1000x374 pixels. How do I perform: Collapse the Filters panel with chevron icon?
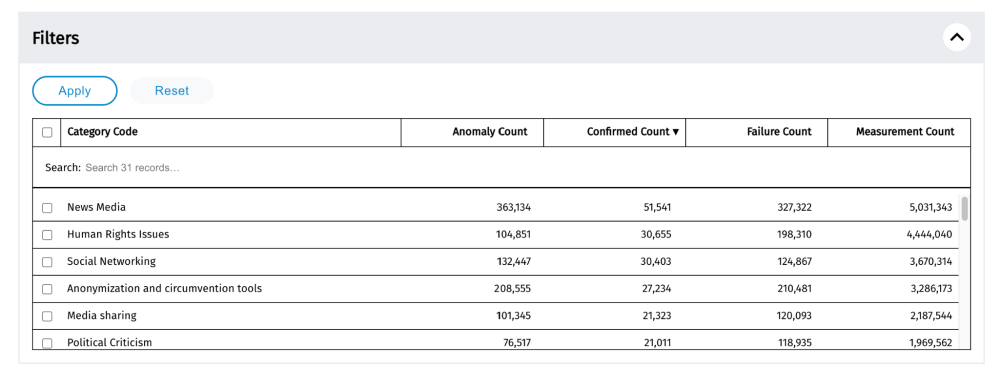(957, 38)
